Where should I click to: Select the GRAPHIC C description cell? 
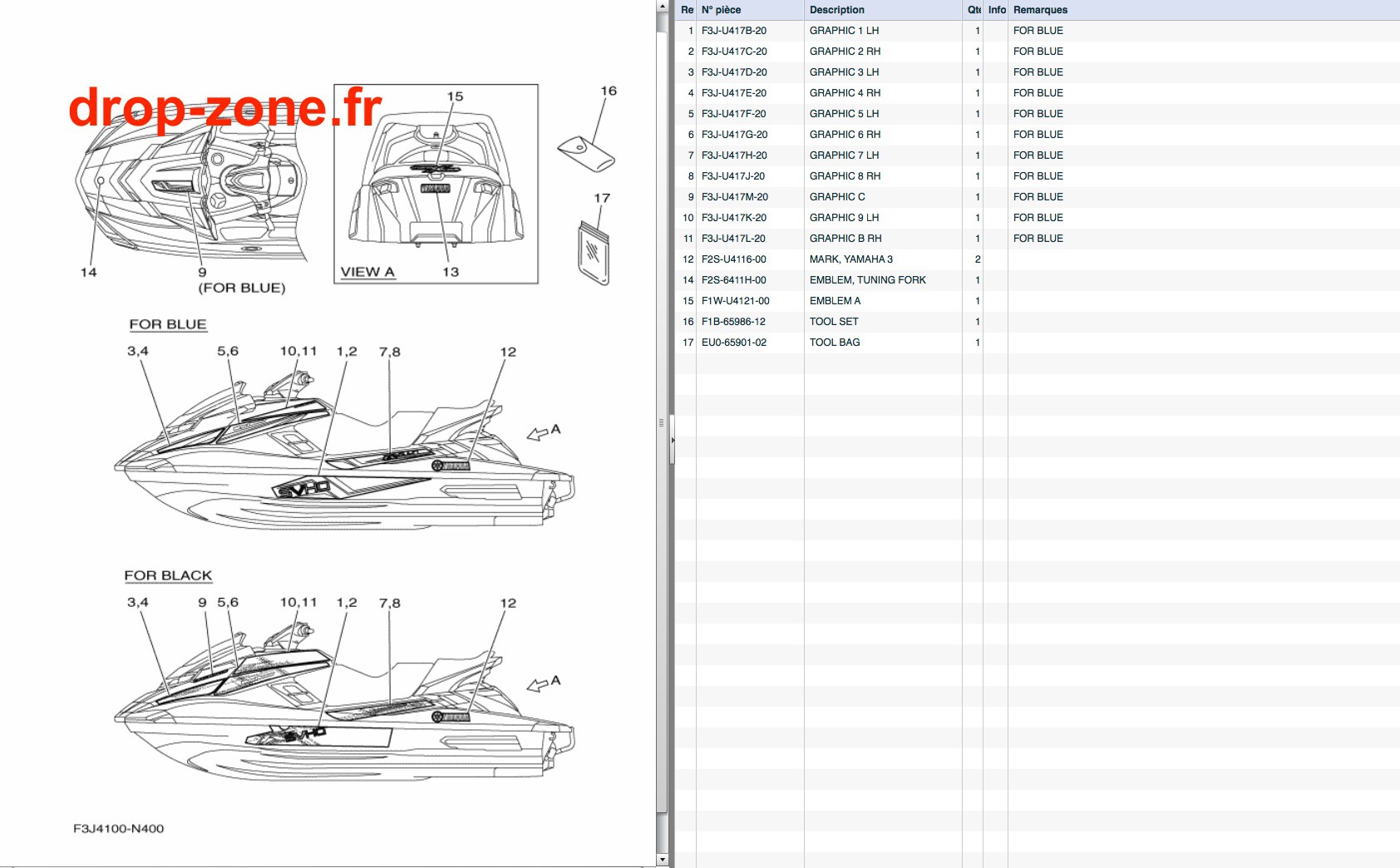(883, 197)
